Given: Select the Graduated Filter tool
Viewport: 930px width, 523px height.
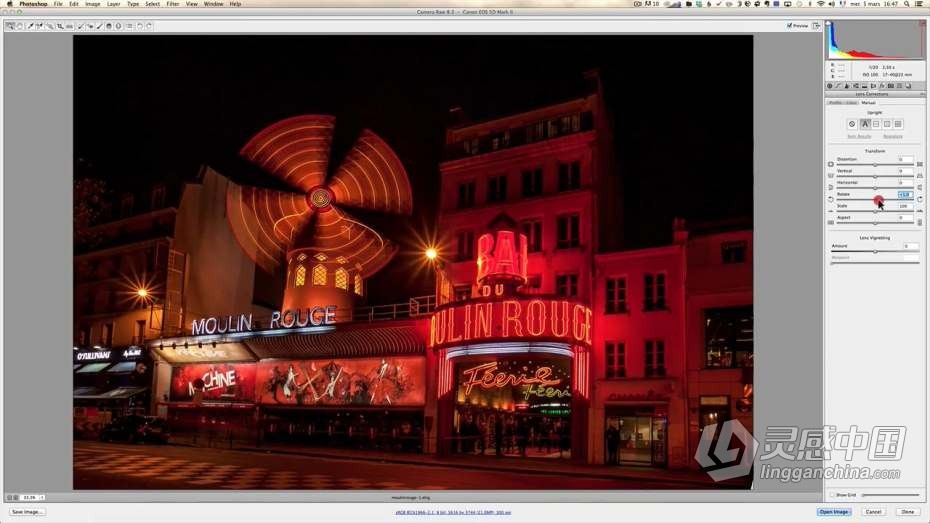Looking at the screenshot, I should (x=109, y=26).
